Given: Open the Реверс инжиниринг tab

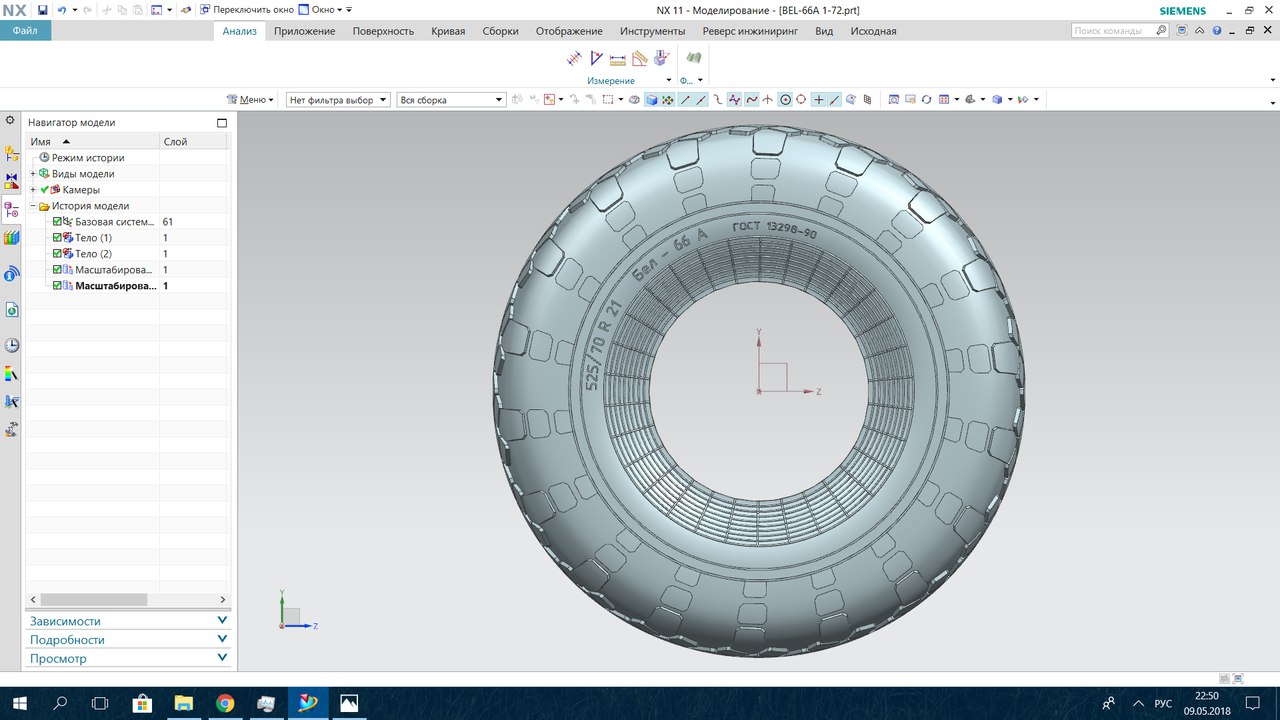Looking at the screenshot, I should coord(752,31).
